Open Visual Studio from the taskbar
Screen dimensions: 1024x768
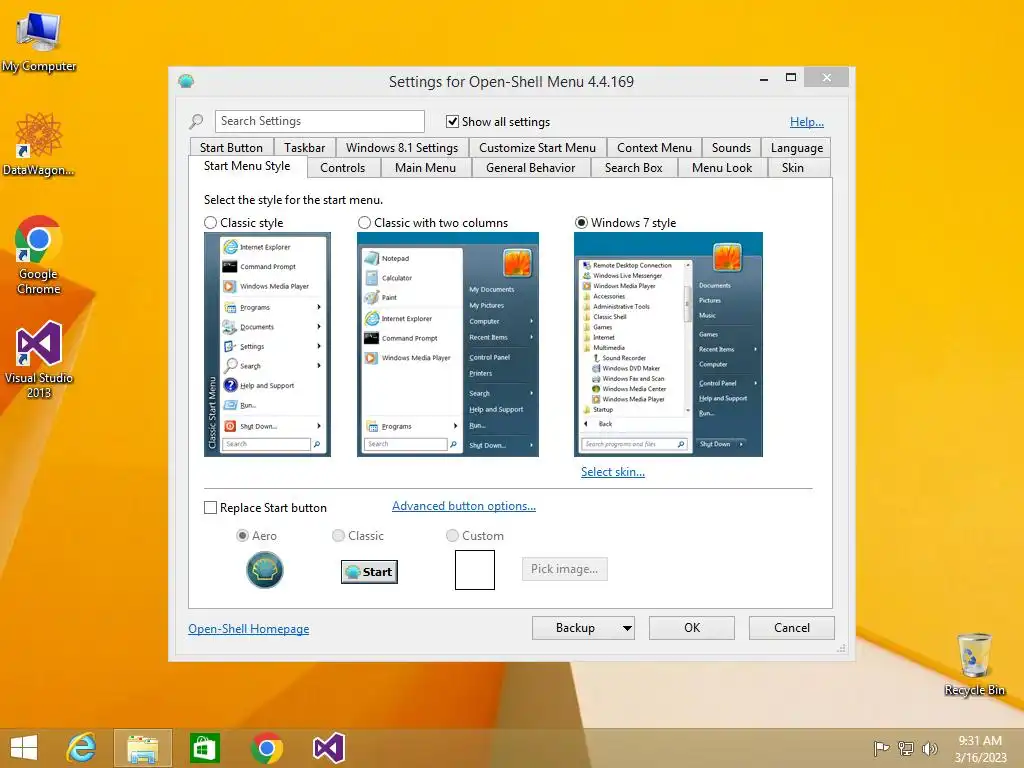pyautogui.click(x=328, y=748)
